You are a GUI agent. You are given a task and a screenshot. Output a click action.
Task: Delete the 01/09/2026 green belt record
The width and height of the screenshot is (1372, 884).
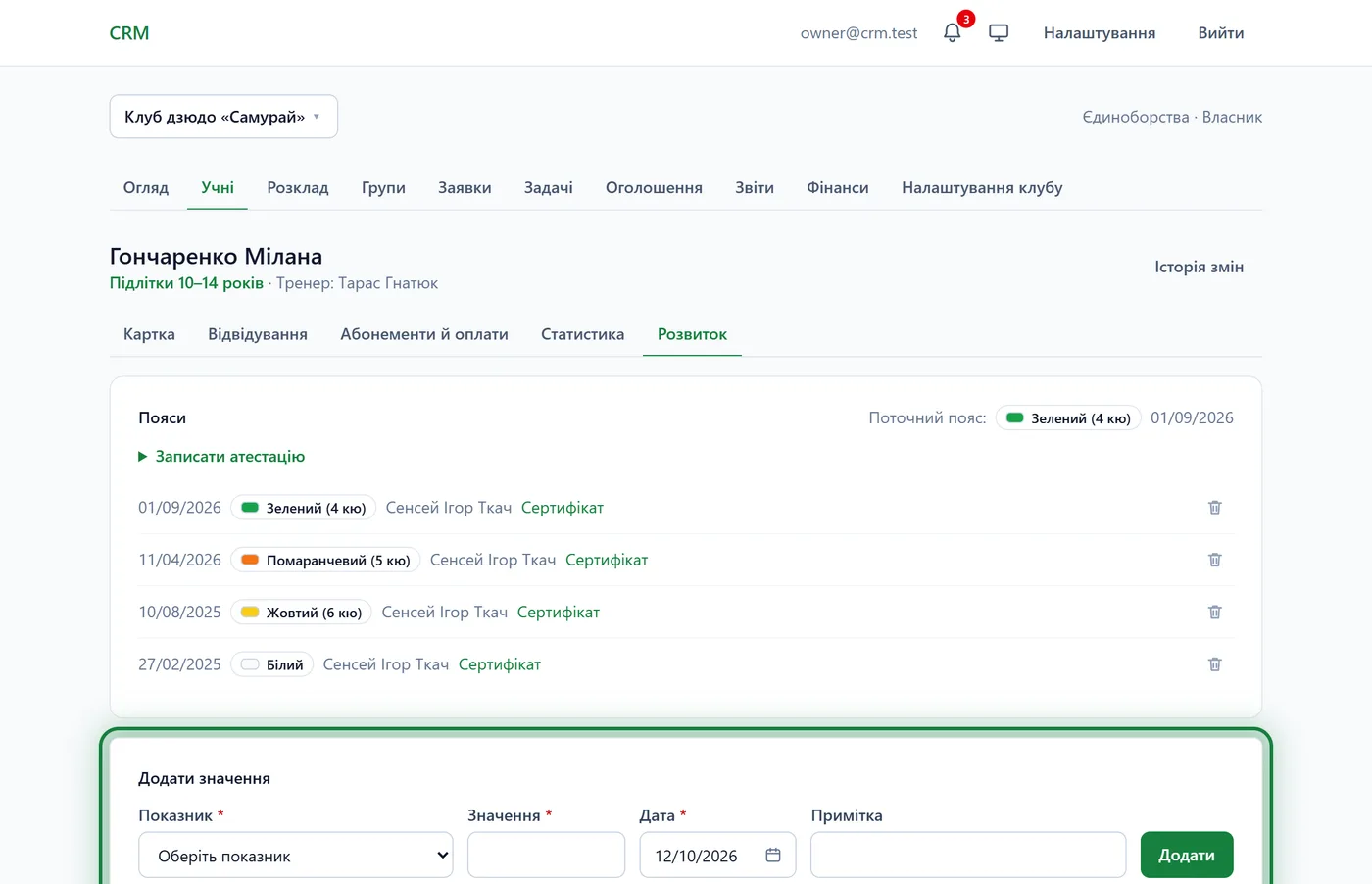(x=1214, y=508)
